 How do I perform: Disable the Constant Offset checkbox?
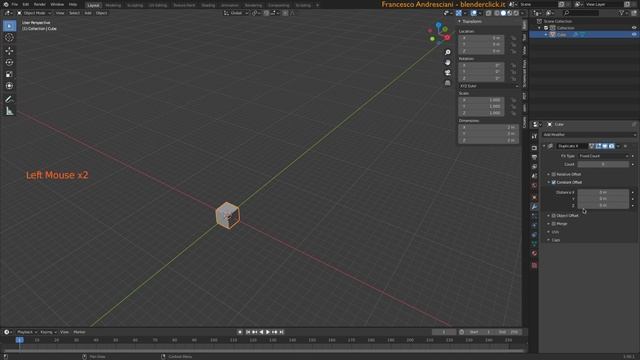[553, 182]
